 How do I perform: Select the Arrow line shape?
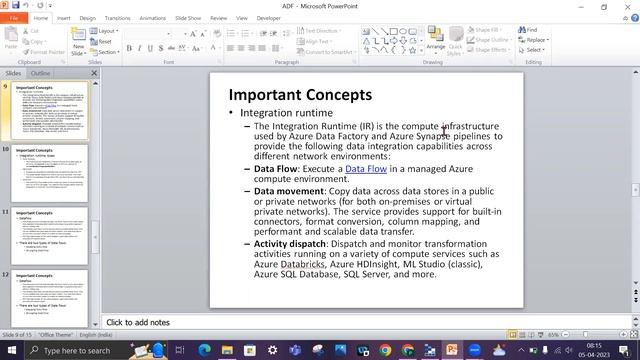[x=384, y=31]
